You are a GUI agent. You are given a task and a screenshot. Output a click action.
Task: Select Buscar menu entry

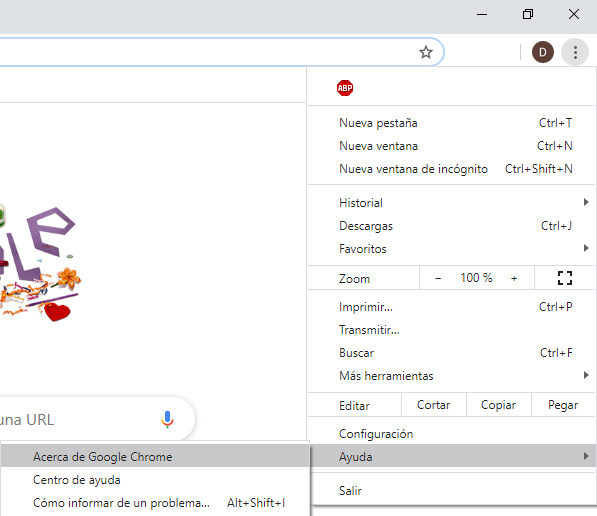click(x=452, y=353)
